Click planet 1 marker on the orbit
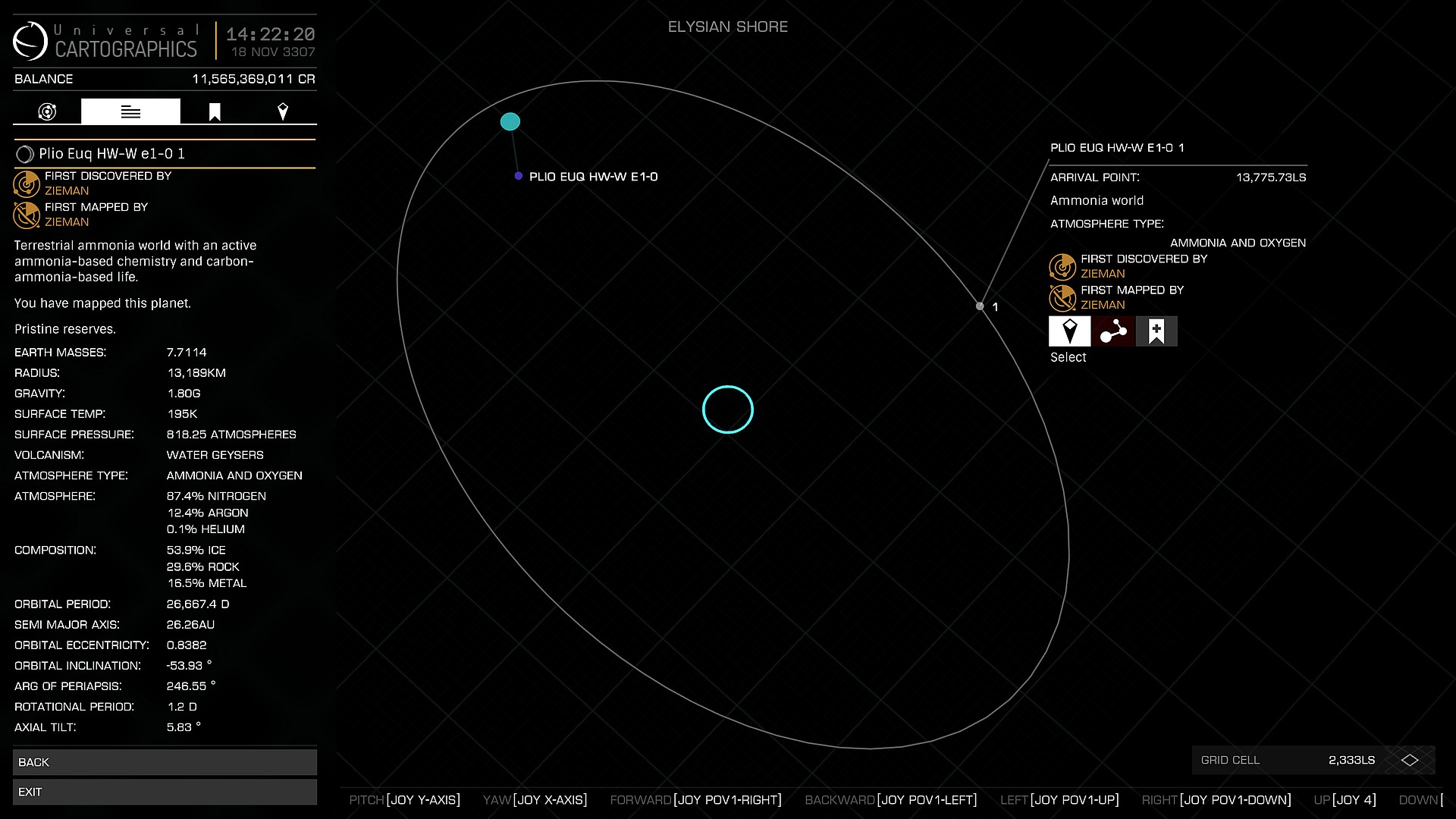 pos(980,306)
